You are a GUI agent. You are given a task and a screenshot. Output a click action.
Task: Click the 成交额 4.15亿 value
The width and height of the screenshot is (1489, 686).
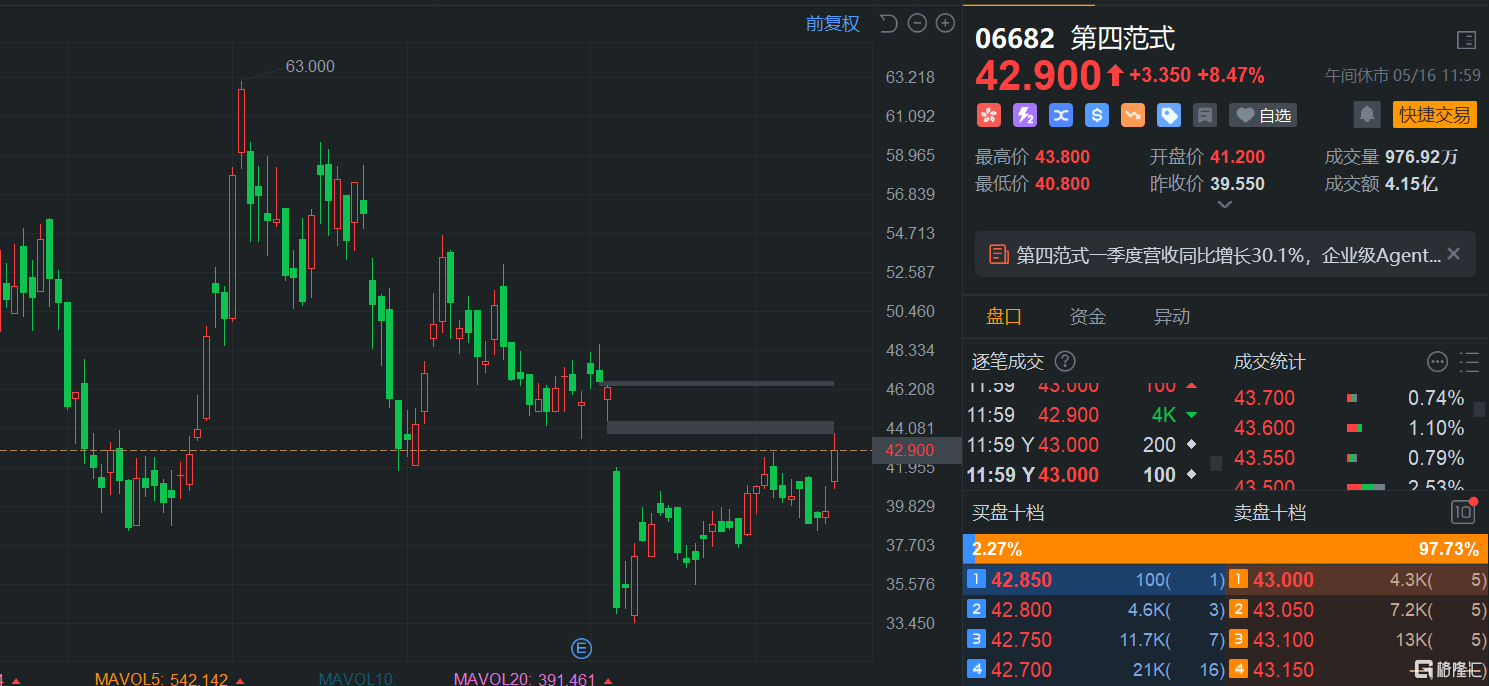pos(1411,184)
